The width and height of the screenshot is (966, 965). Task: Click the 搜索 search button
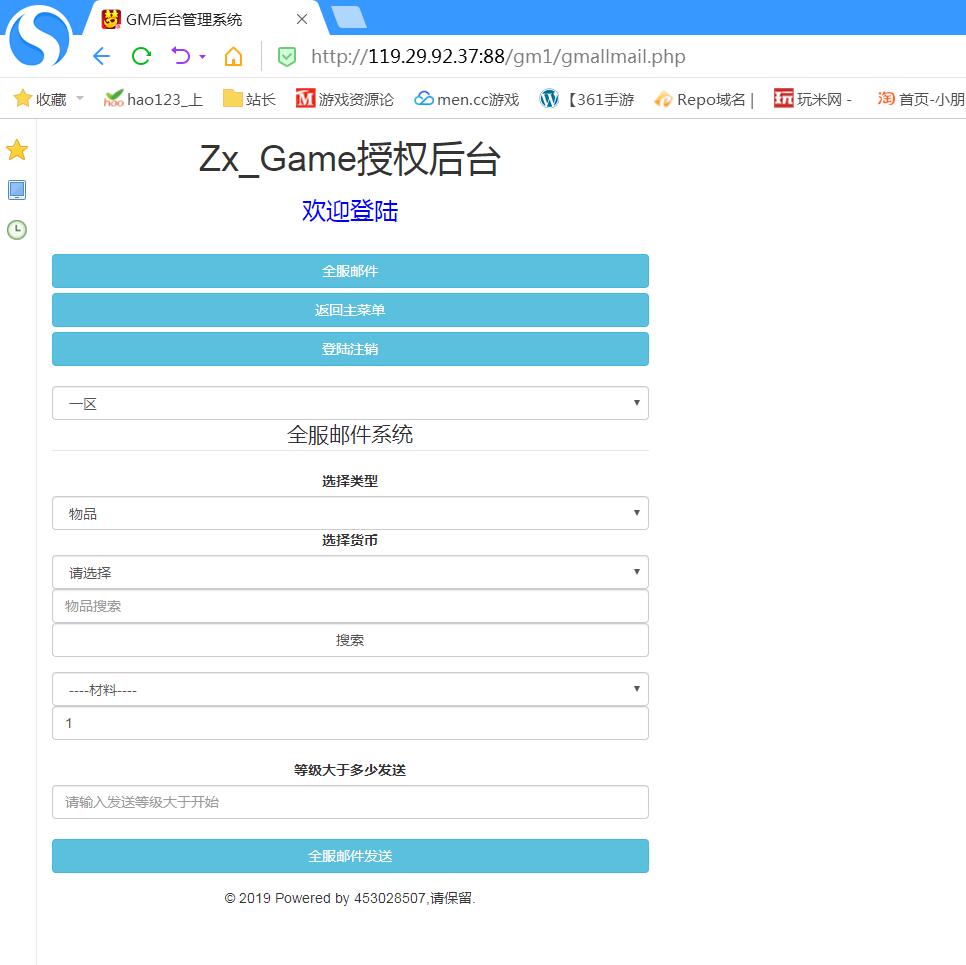[350, 640]
